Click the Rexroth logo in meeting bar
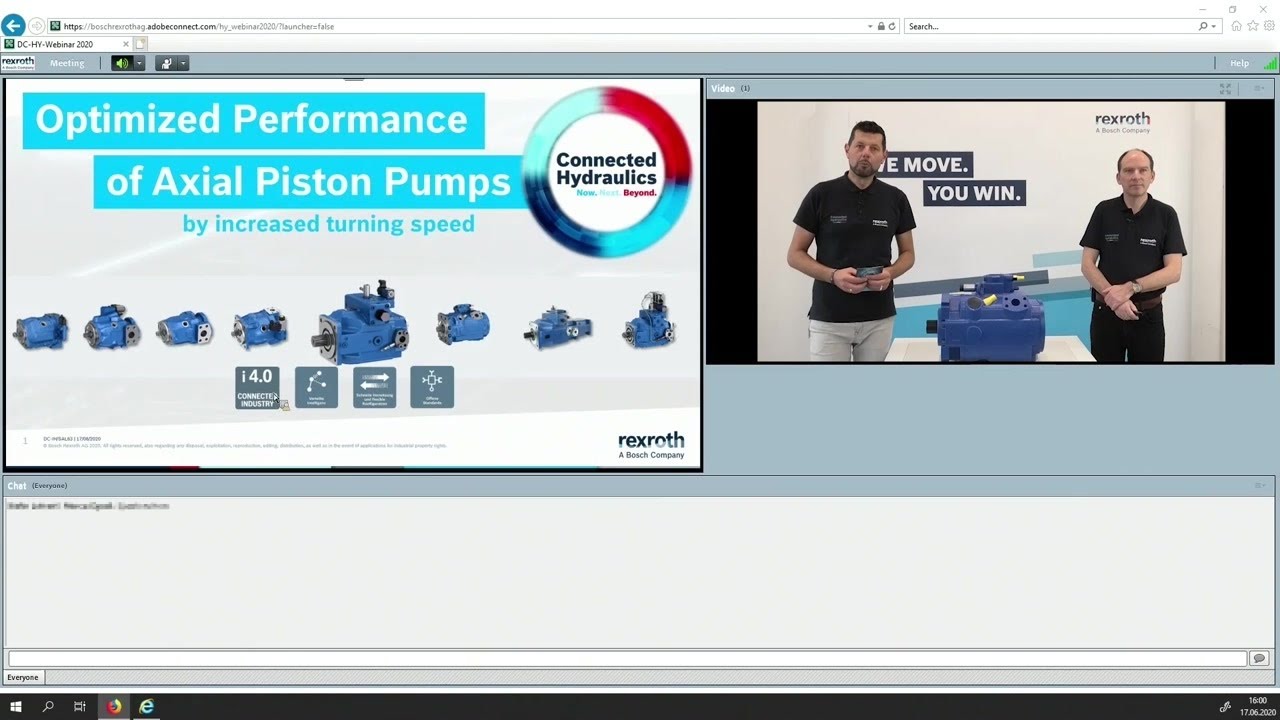The image size is (1280, 720). 18,63
